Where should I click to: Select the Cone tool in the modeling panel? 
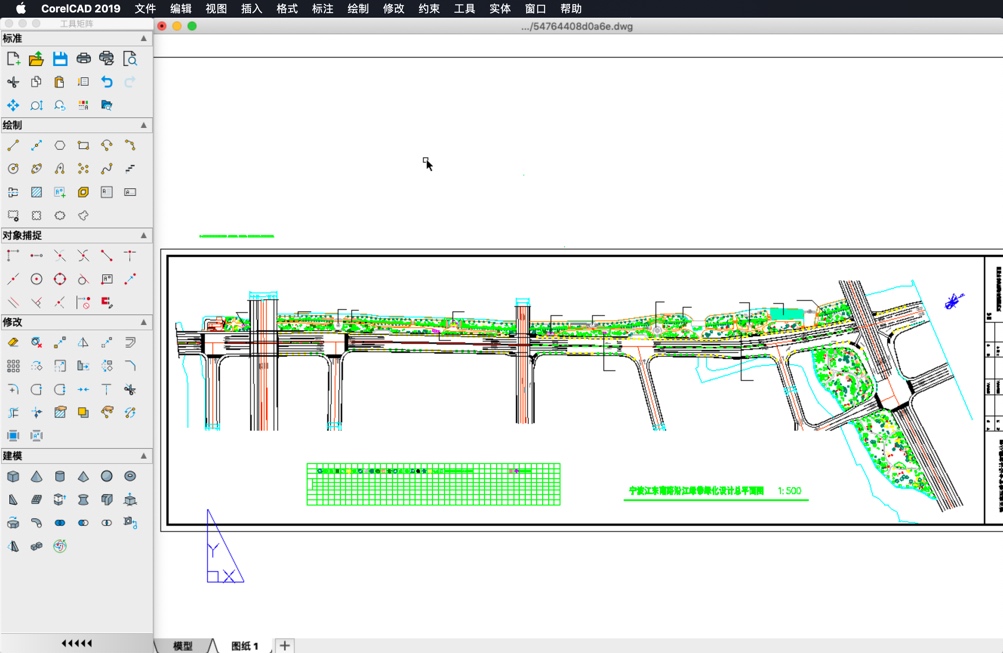pyautogui.click(x=37, y=476)
